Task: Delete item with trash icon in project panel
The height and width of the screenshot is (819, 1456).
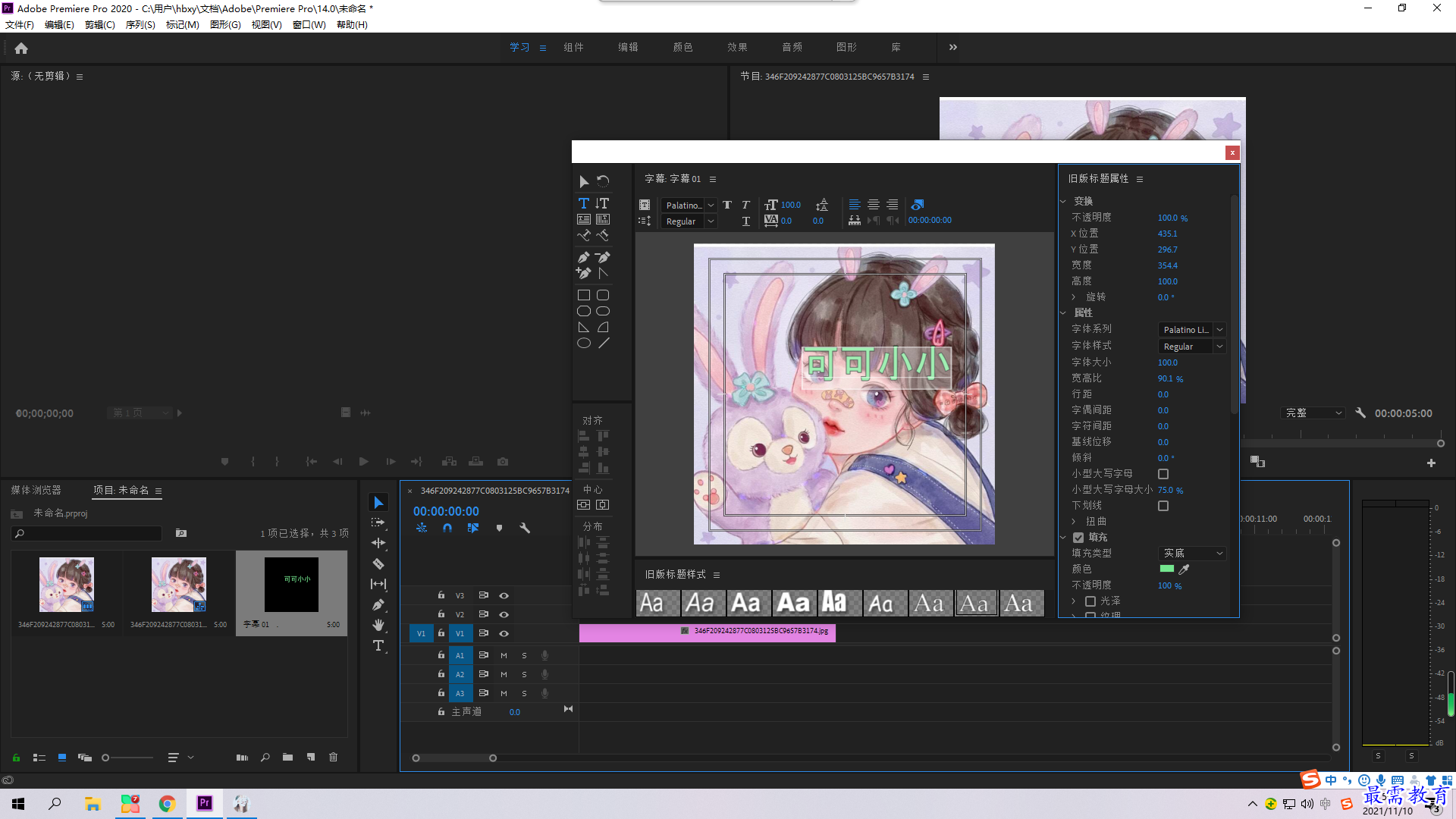Action: pyautogui.click(x=333, y=757)
